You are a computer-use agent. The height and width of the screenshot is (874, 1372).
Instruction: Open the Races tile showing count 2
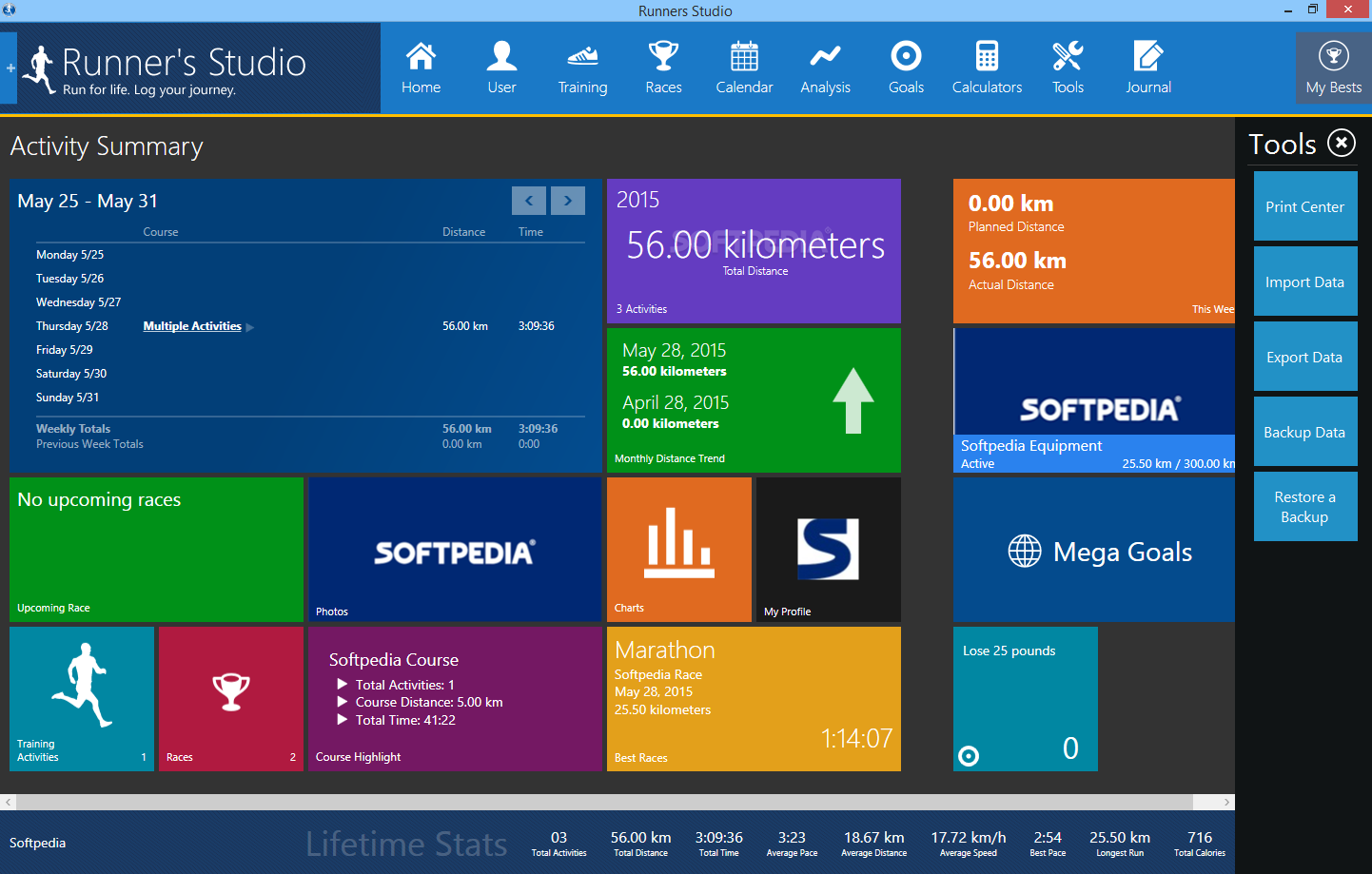[231, 699]
